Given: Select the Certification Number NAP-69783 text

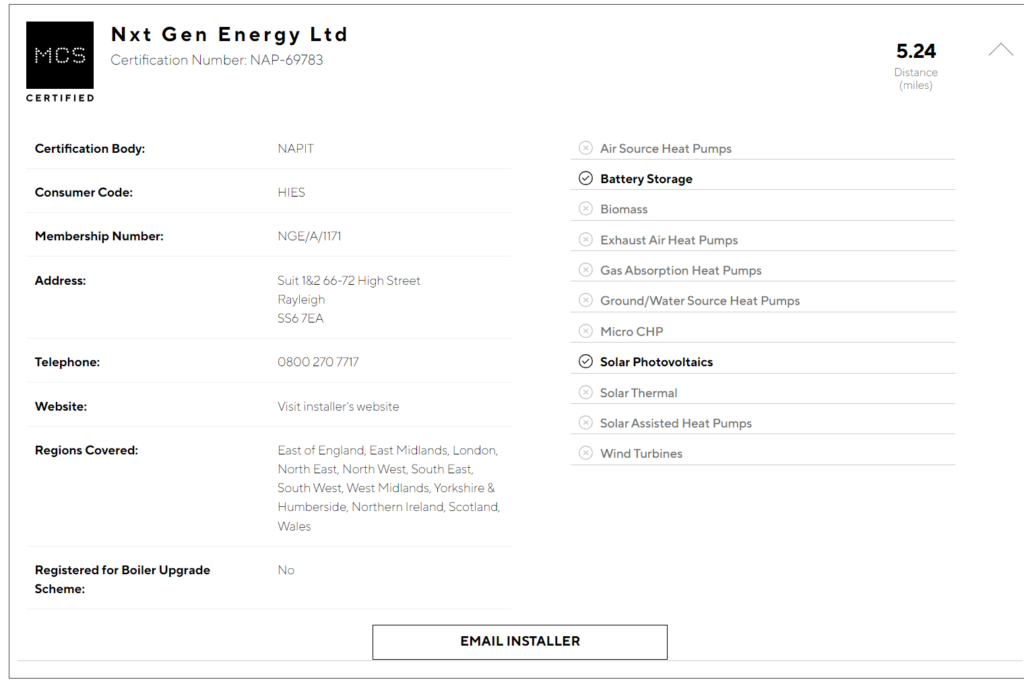Looking at the screenshot, I should pyautogui.click(x=217, y=60).
